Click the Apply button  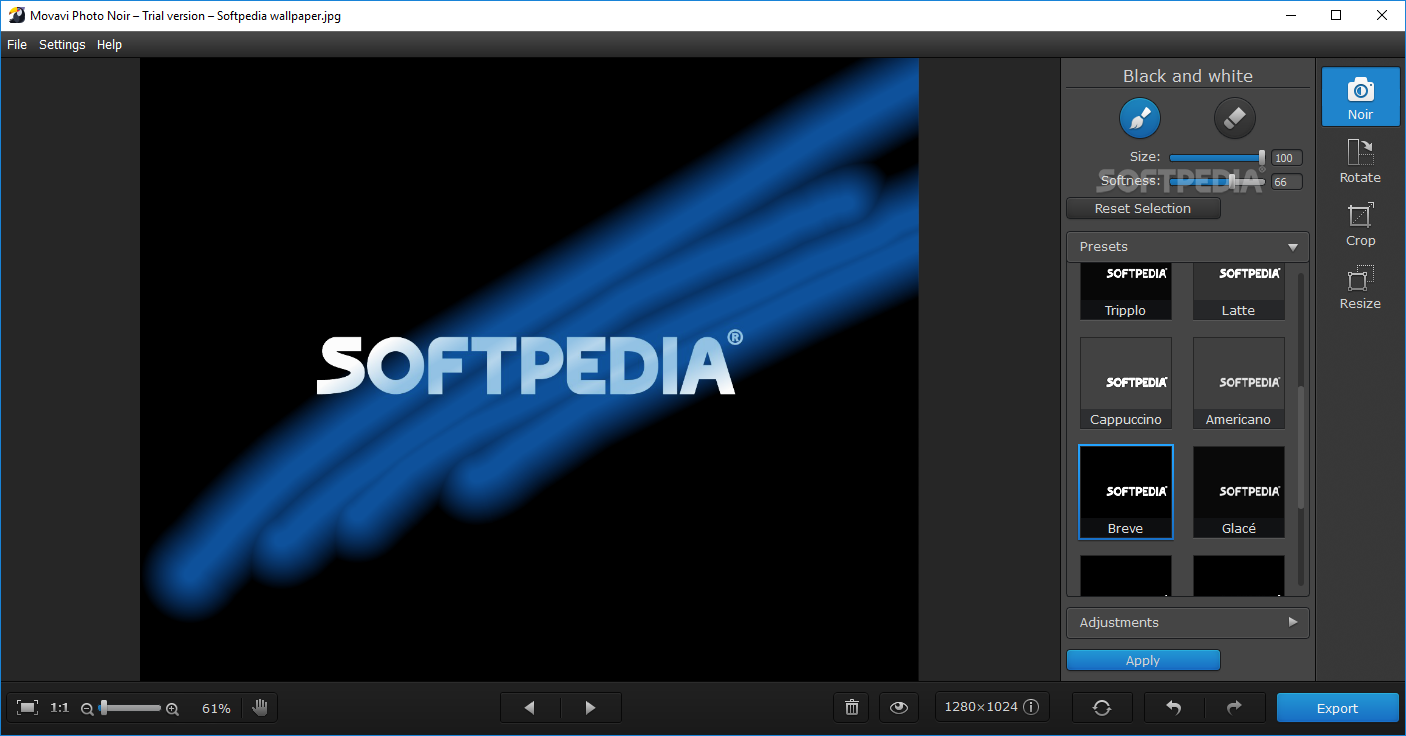point(1143,660)
